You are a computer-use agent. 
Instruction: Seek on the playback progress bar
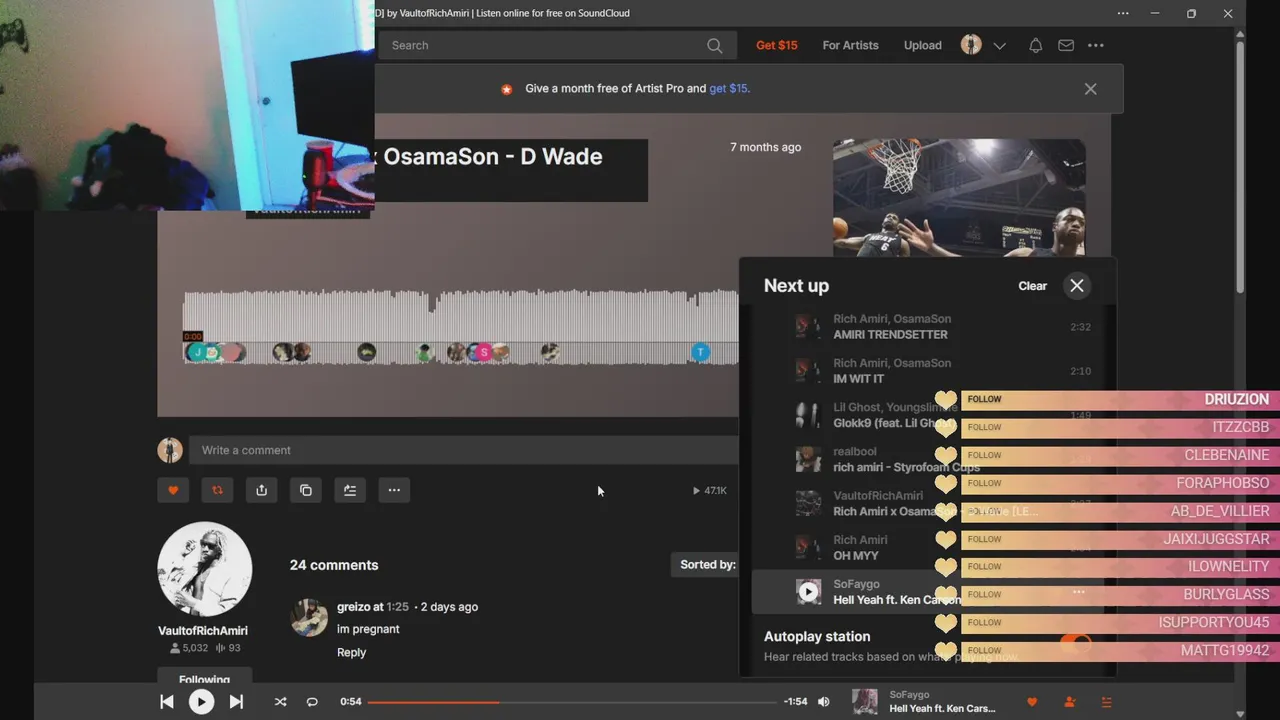point(571,702)
